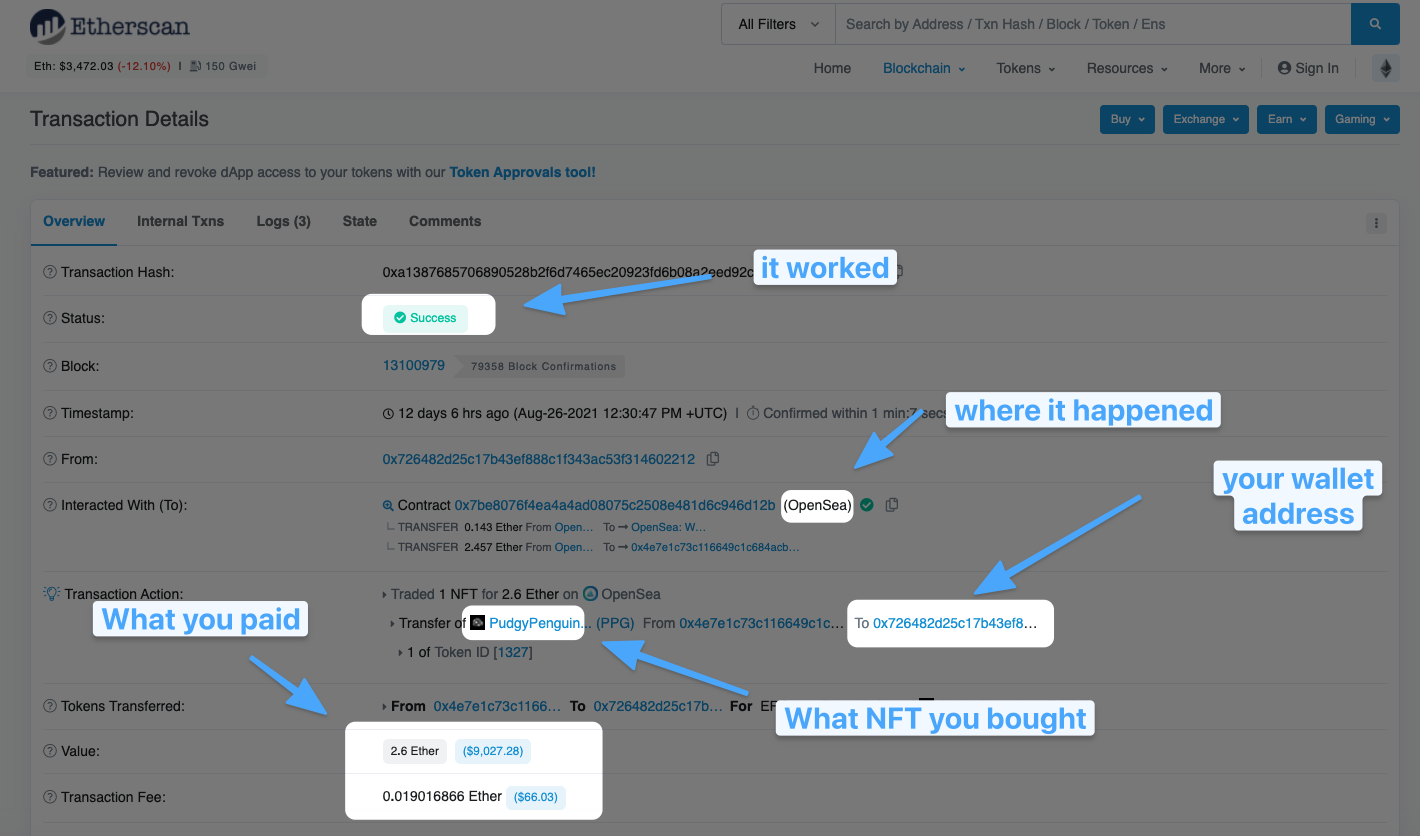Expand the Resources menu
The height and width of the screenshot is (836, 1420).
1127,68
